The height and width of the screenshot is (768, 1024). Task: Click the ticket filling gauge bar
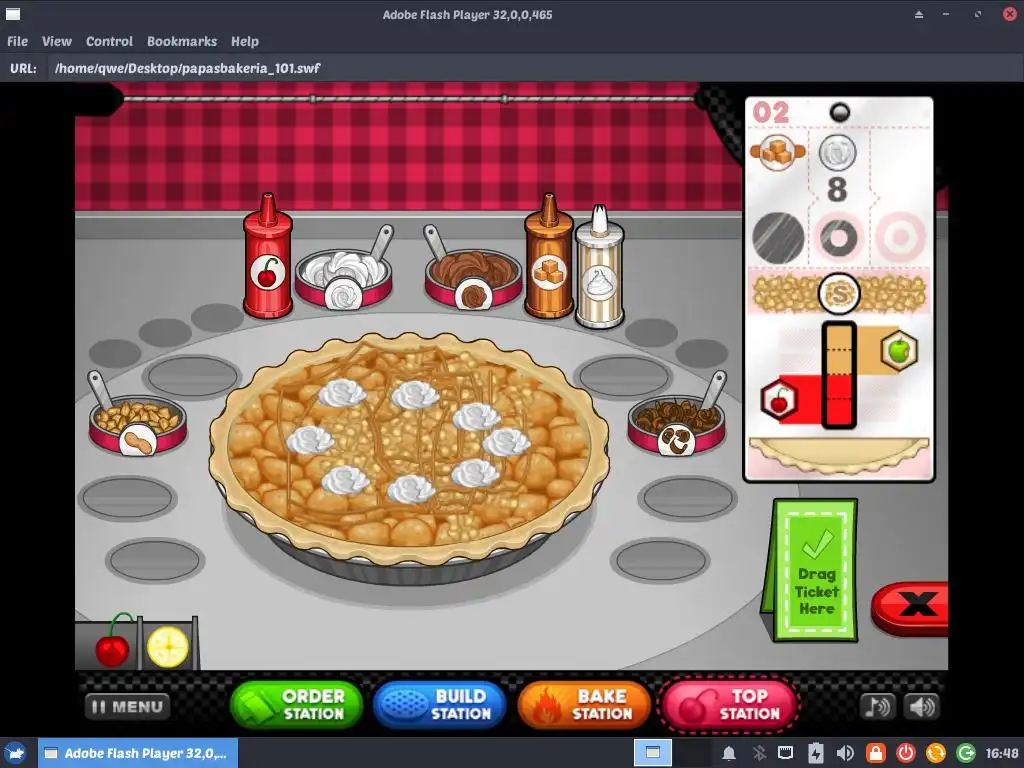(x=839, y=375)
